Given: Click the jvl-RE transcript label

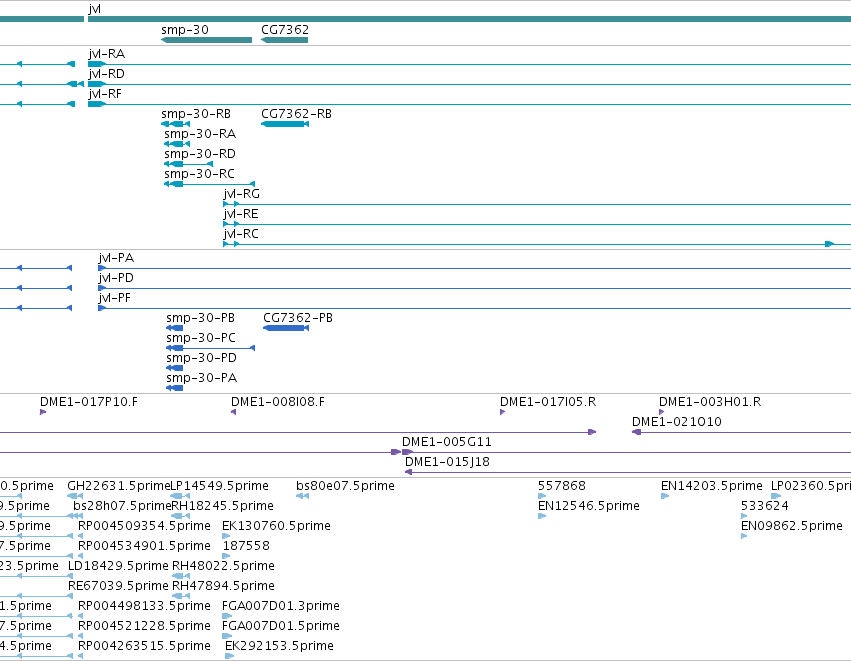Looking at the screenshot, I should [241, 214].
